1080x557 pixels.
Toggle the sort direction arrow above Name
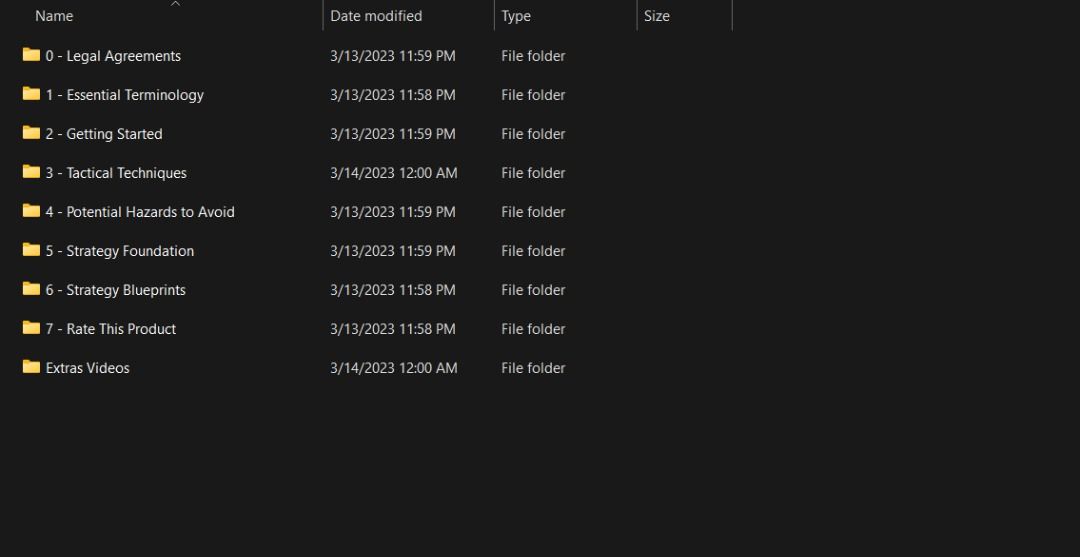click(x=176, y=4)
